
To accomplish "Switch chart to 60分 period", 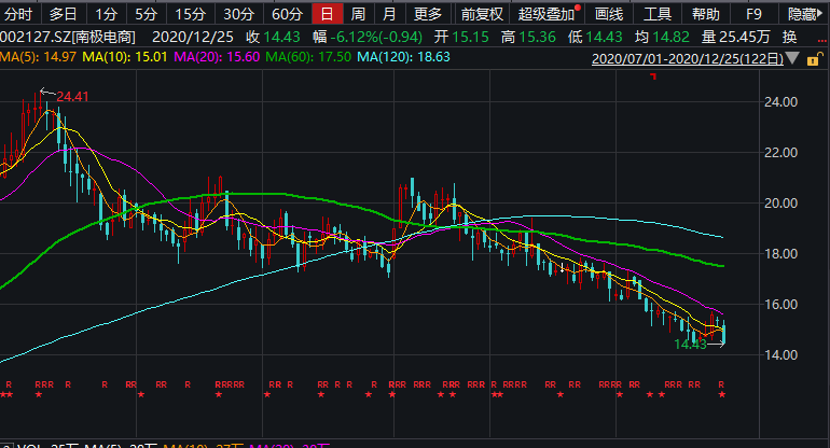I will click(x=287, y=14).
